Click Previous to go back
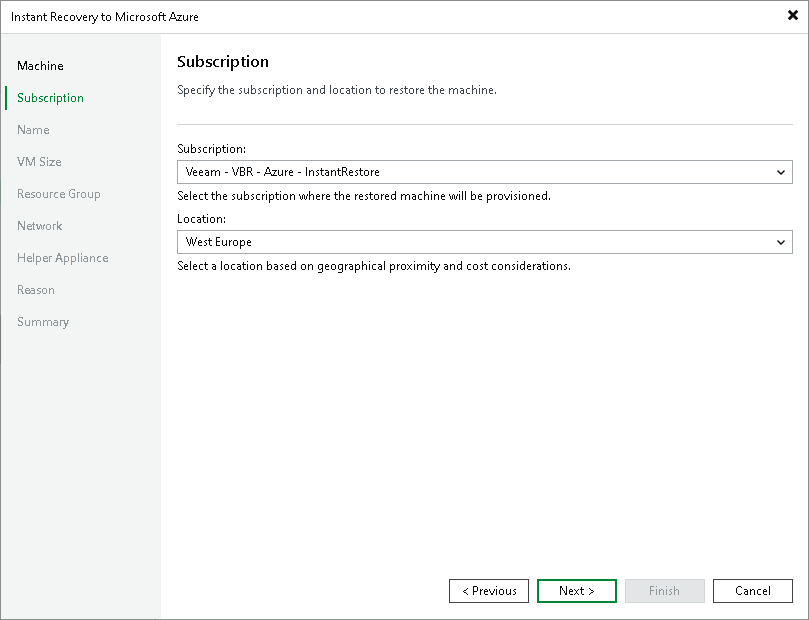The height and width of the screenshot is (620, 809). pyautogui.click(x=488, y=590)
